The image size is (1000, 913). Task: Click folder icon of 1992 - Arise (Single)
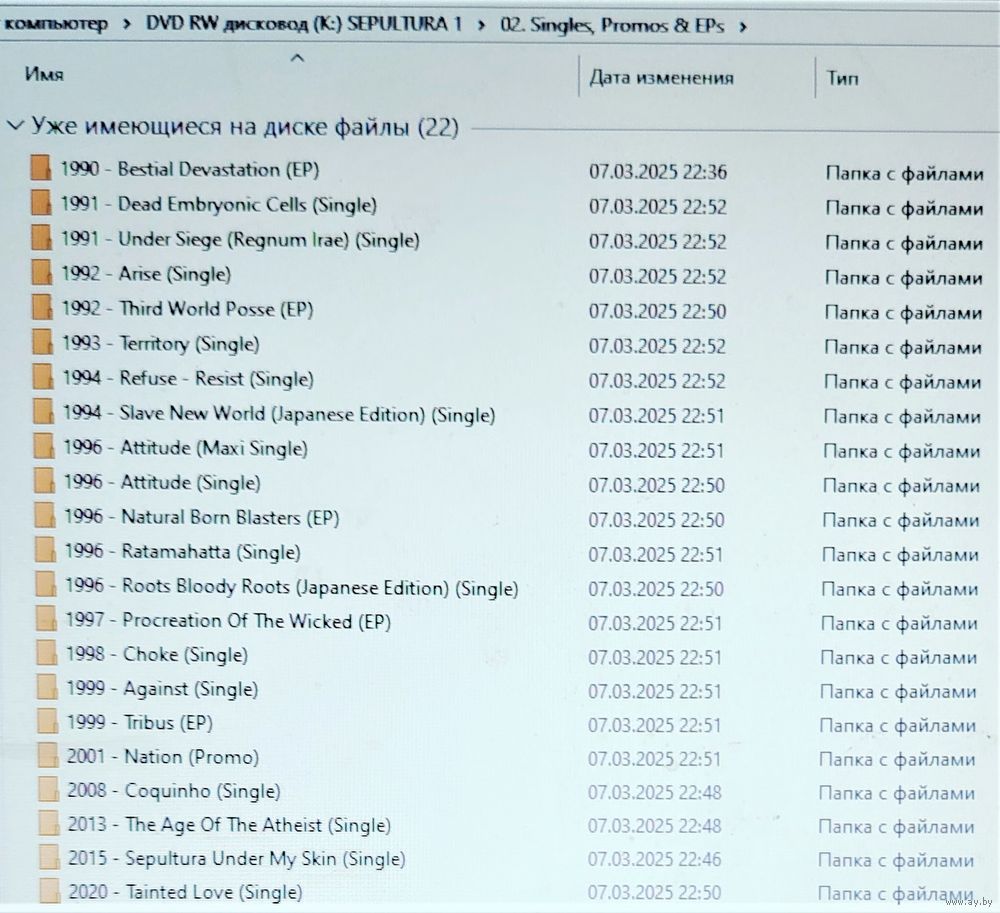pos(41,273)
